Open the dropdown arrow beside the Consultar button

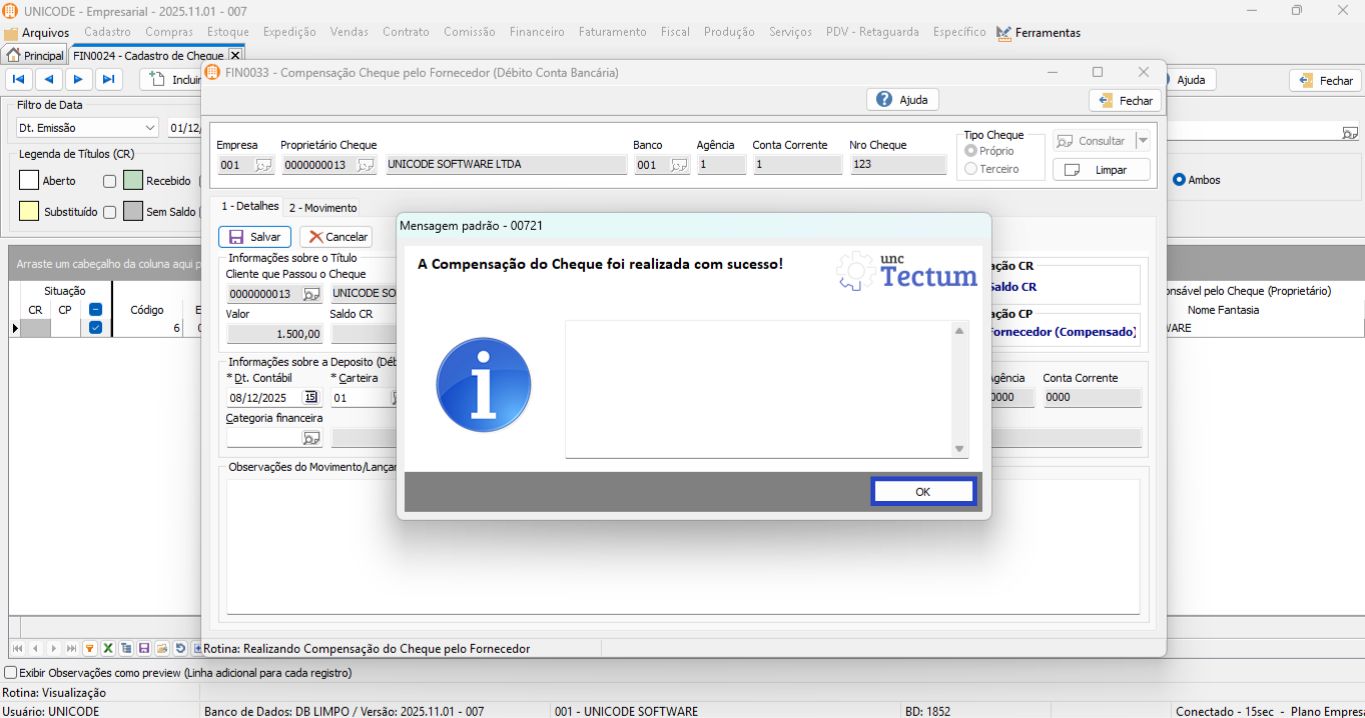pos(1143,141)
